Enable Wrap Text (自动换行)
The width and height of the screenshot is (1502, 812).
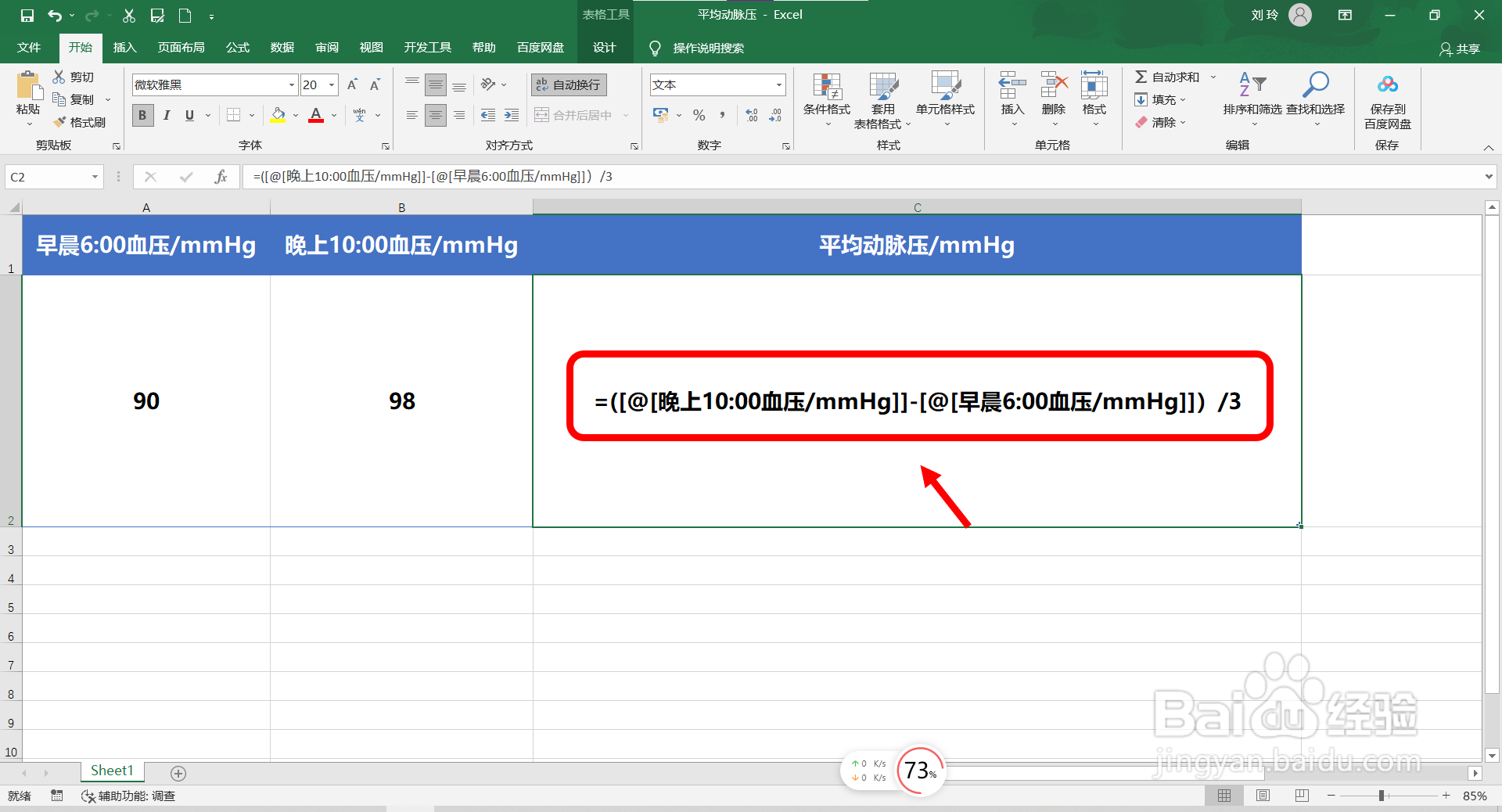pyautogui.click(x=568, y=84)
